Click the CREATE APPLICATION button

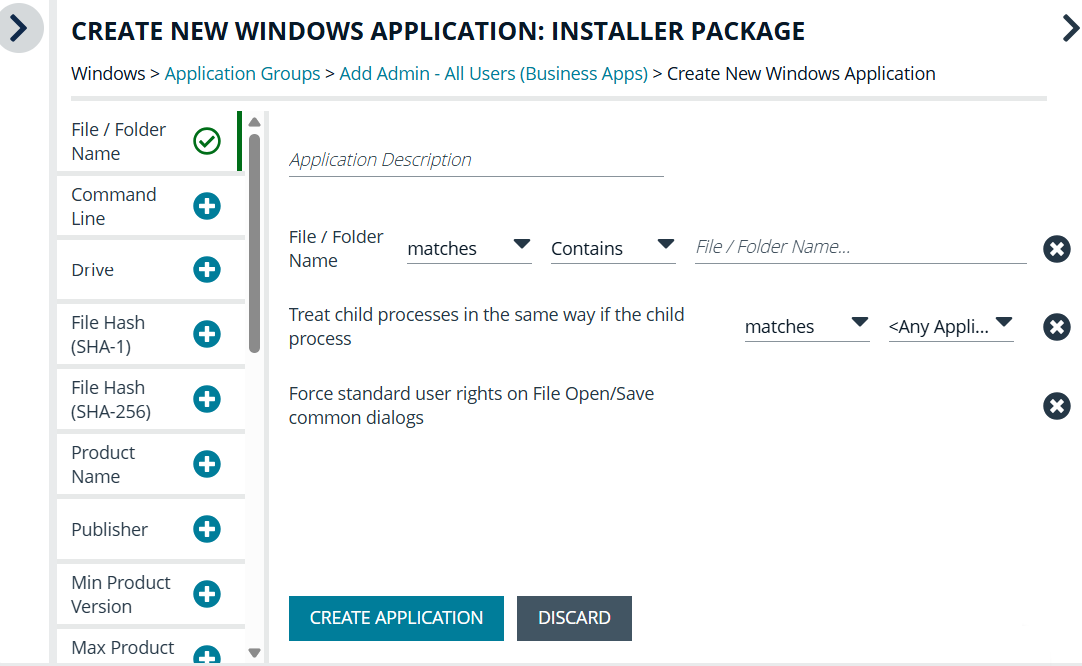click(x=395, y=618)
